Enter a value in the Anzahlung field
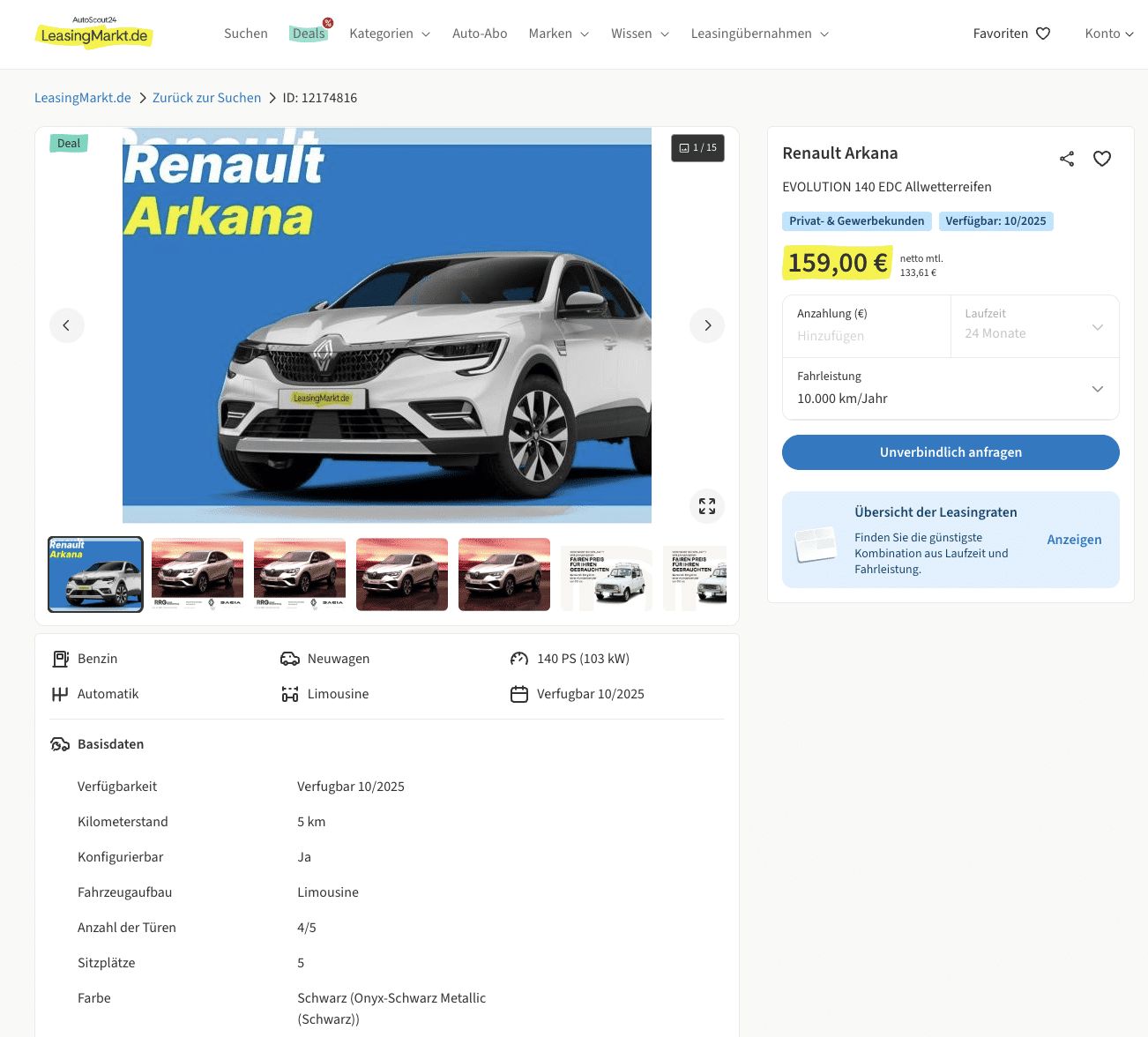This screenshot has height=1037, width=1148. point(867,336)
